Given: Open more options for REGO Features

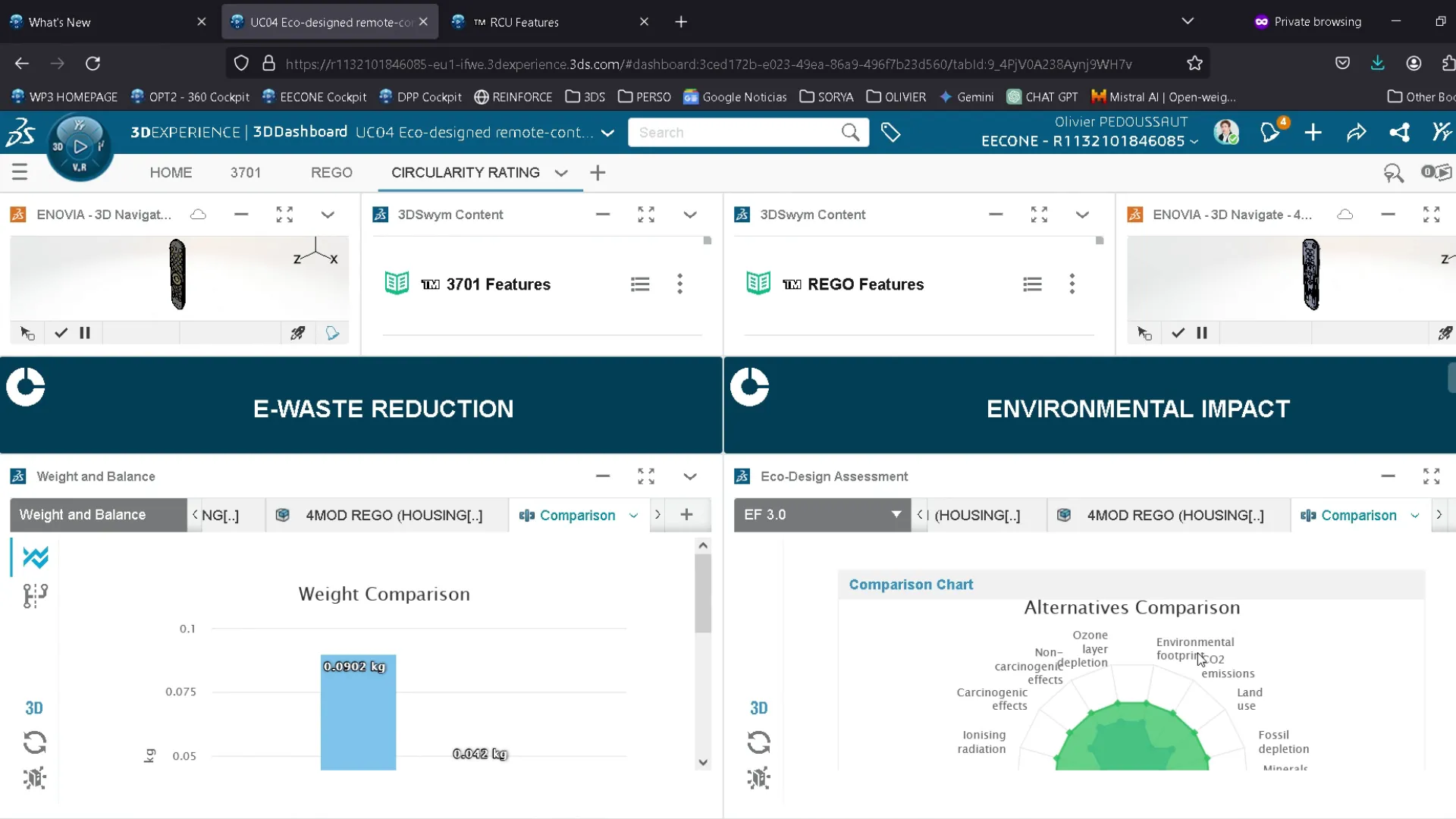Looking at the screenshot, I should pyautogui.click(x=1072, y=284).
